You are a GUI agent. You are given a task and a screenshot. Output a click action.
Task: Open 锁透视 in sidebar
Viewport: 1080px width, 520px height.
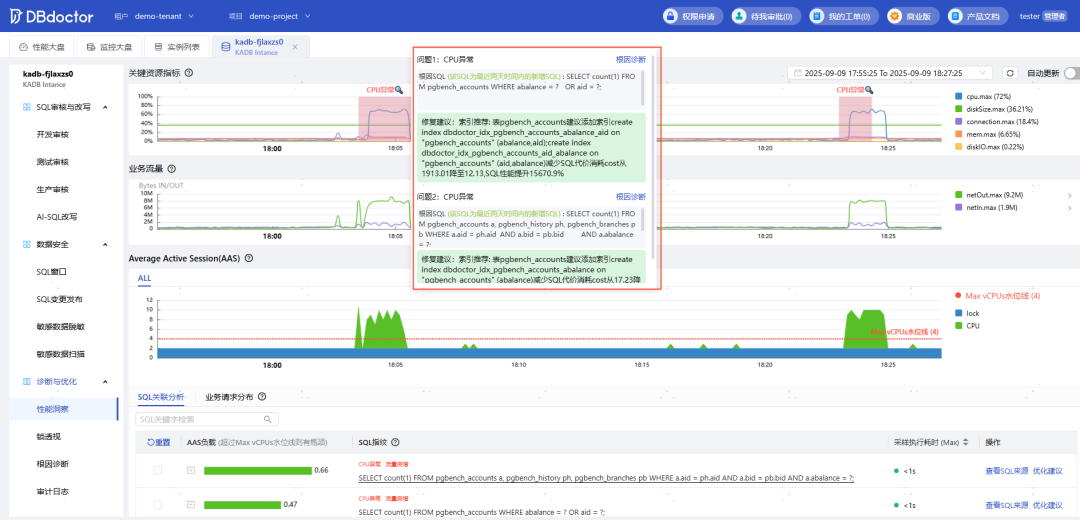[x=48, y=437]
